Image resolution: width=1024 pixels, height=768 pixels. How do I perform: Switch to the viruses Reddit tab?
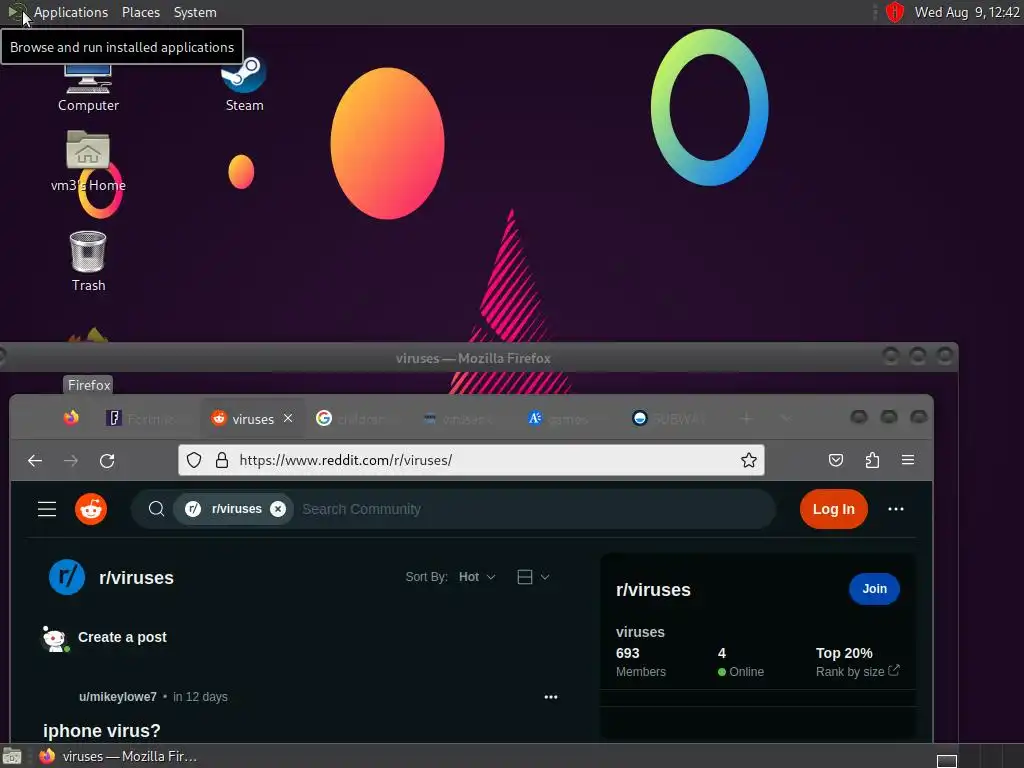coord(251,419)
